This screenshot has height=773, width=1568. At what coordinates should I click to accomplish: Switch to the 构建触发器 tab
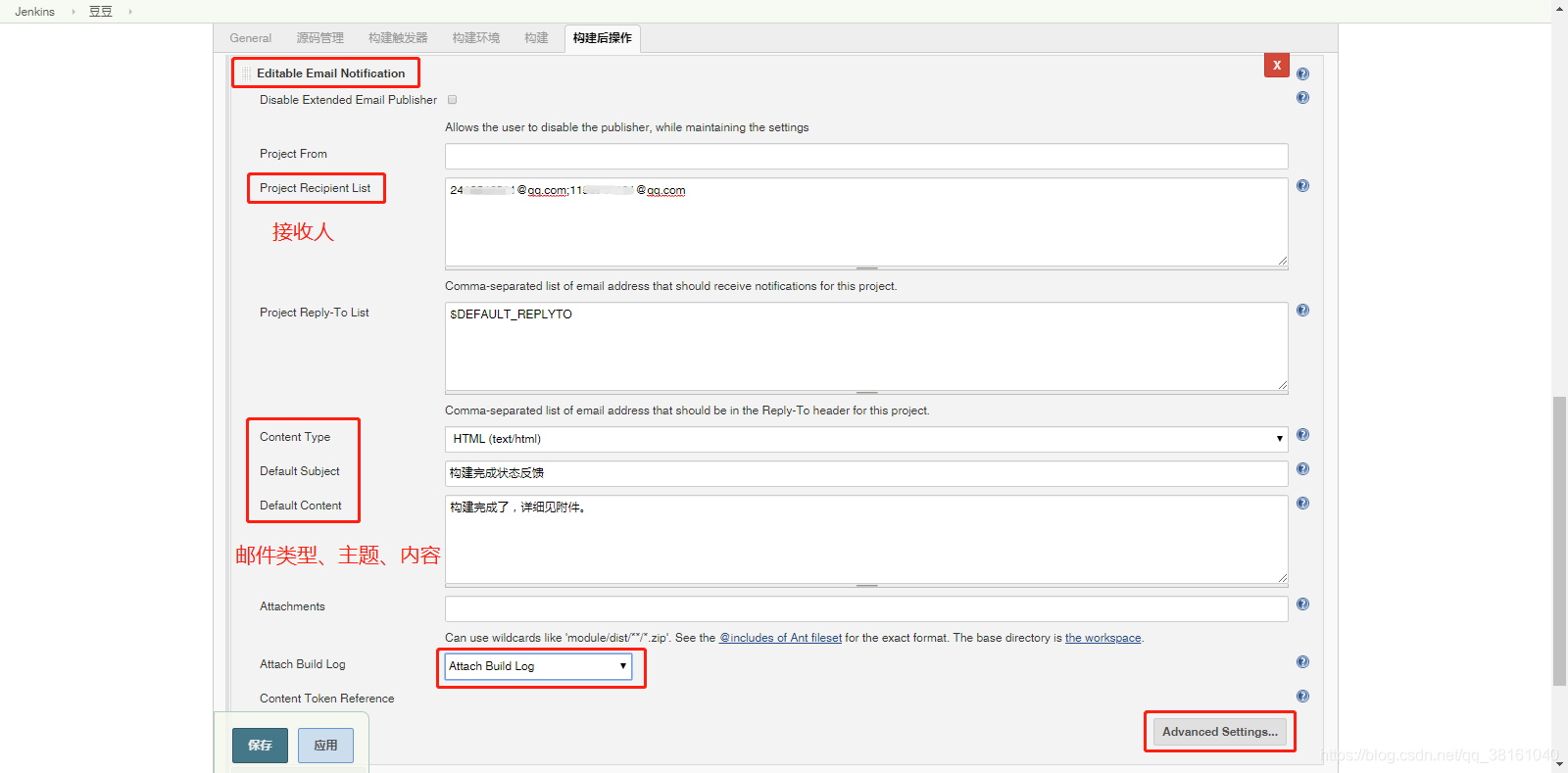click(398, 38)
